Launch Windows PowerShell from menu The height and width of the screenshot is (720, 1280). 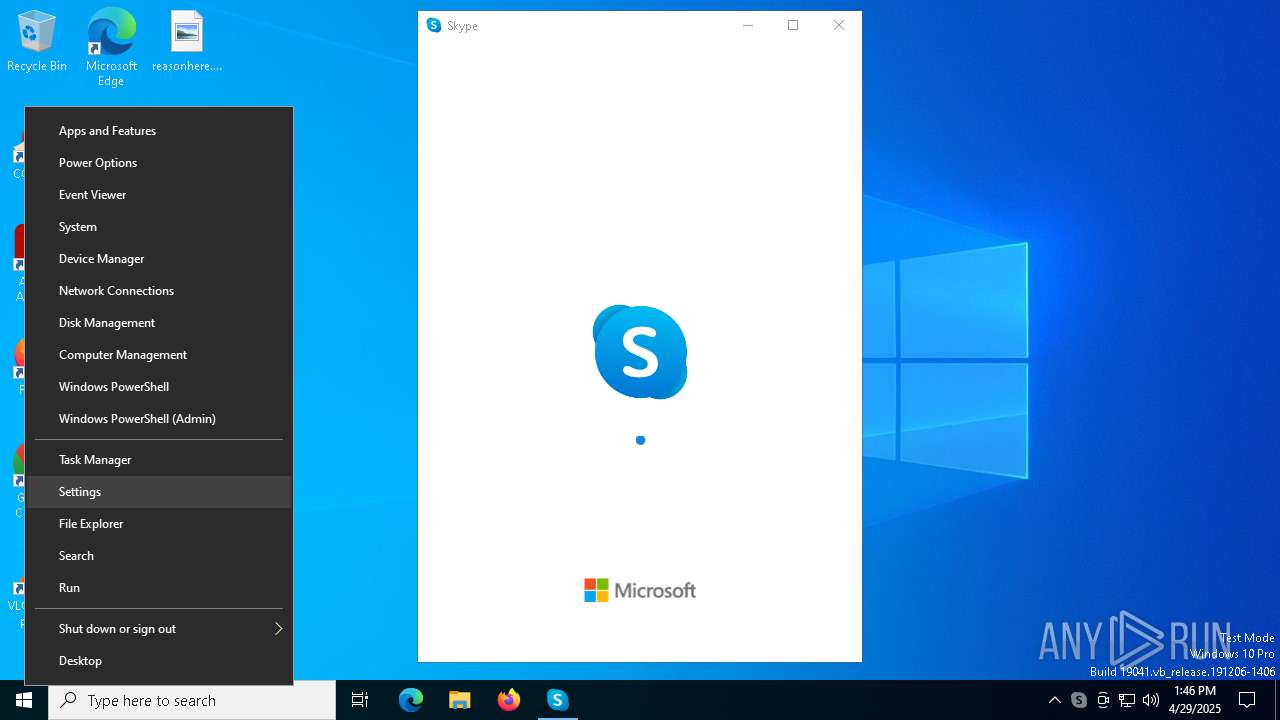[x=159, y=387]
